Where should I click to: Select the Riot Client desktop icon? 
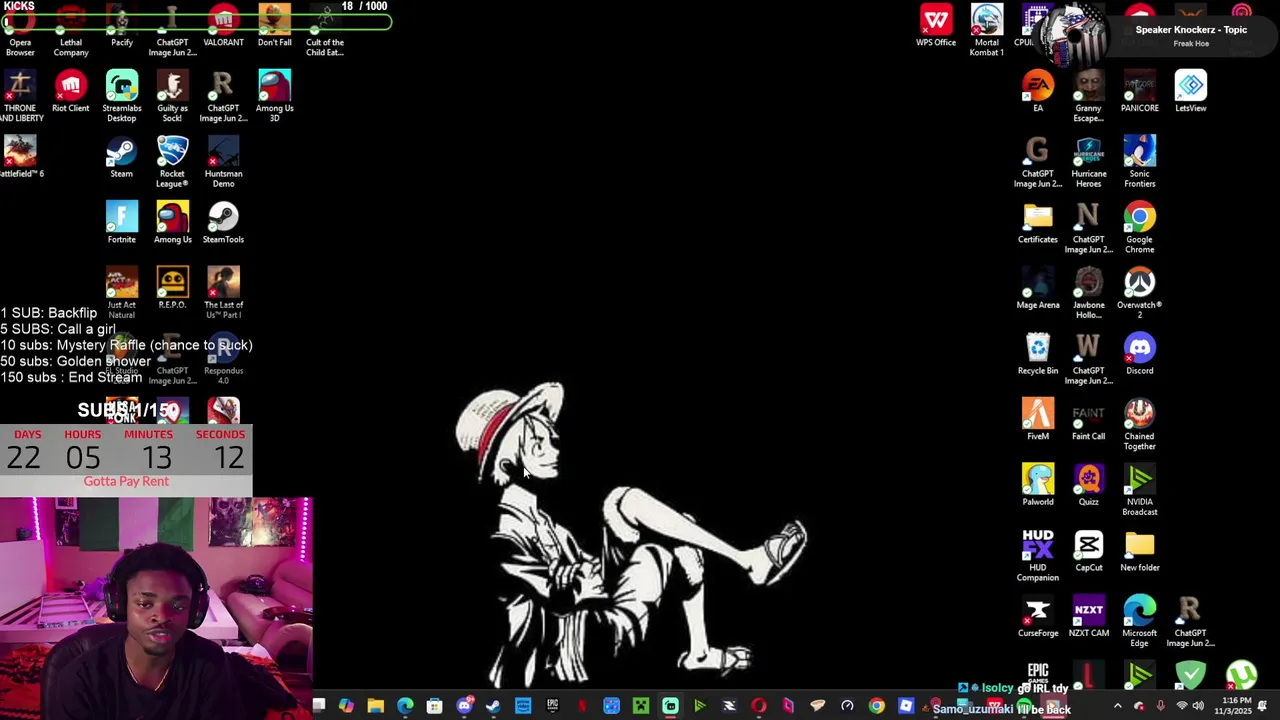pyautogui.click(x=71, y=91)
